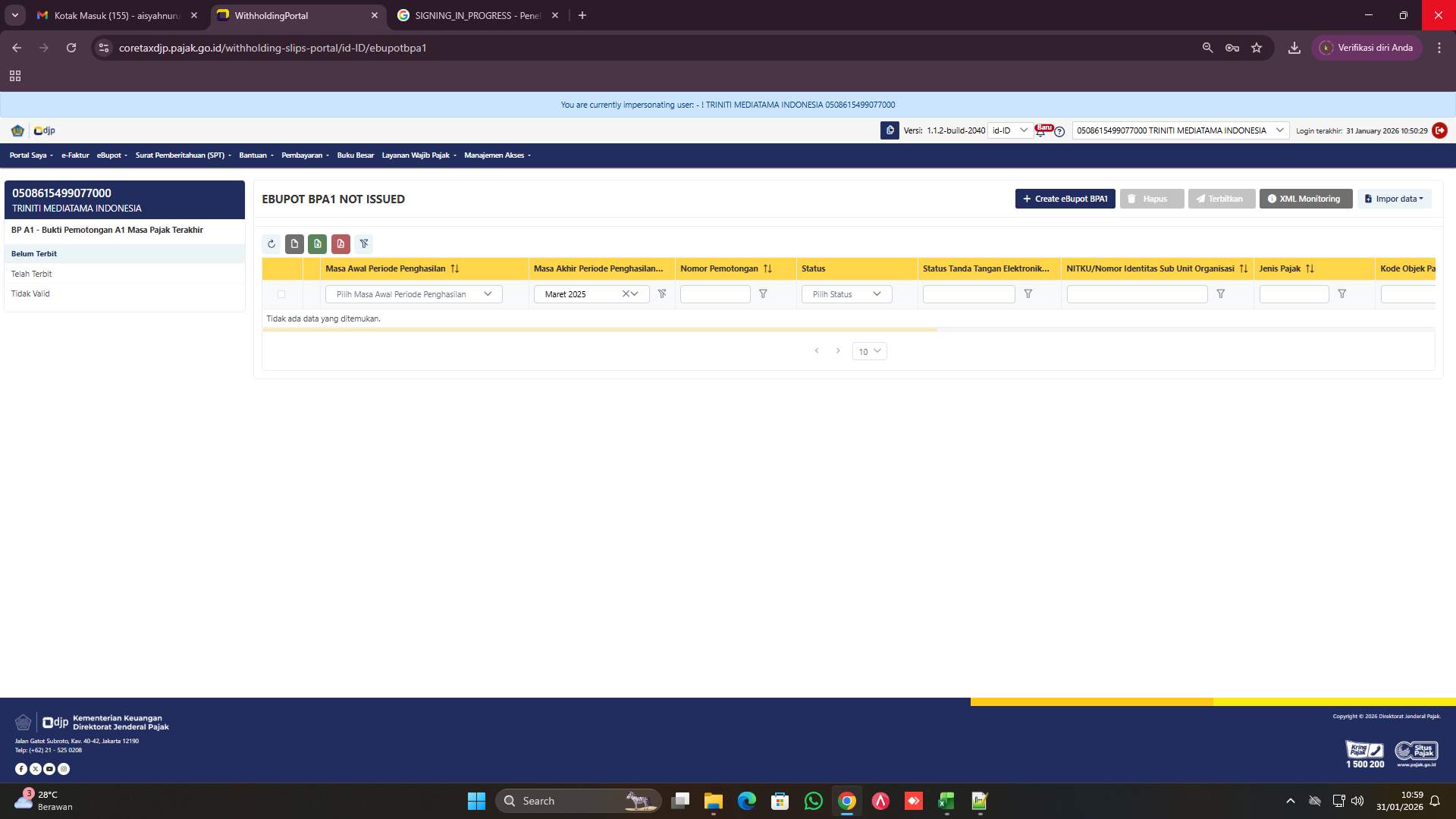Click the Create eBupot BPA1 button
The image size is (1456, 819).
(x=1065, y=199)
